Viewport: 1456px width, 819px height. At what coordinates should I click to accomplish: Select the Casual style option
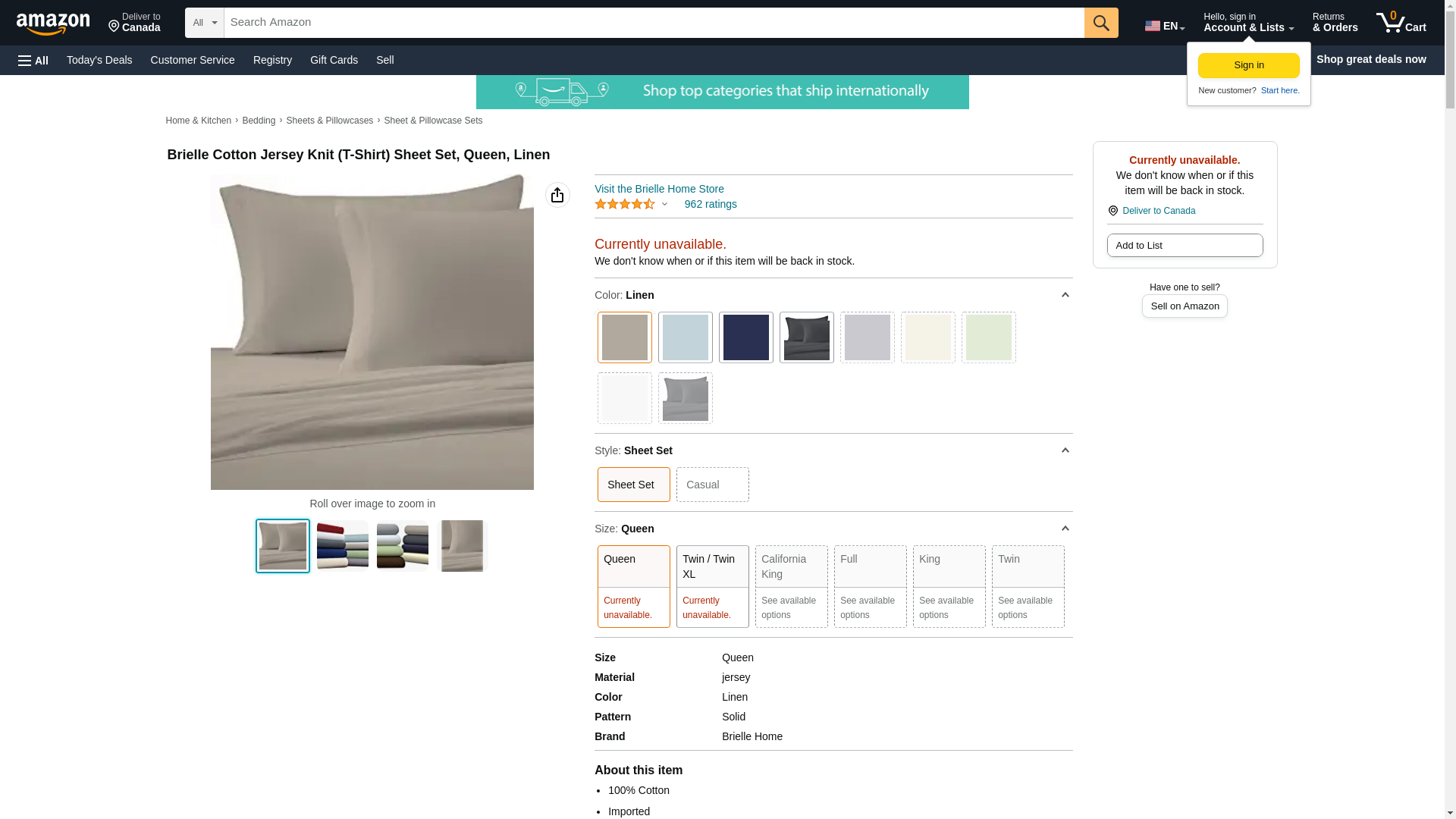[x=712, y=485]
